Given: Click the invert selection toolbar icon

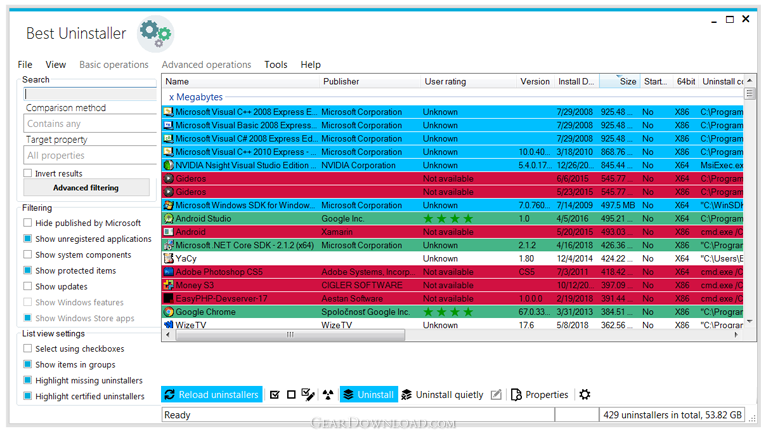Looking at the screenshot, I should pyautogui.click(x=308, y=394).
